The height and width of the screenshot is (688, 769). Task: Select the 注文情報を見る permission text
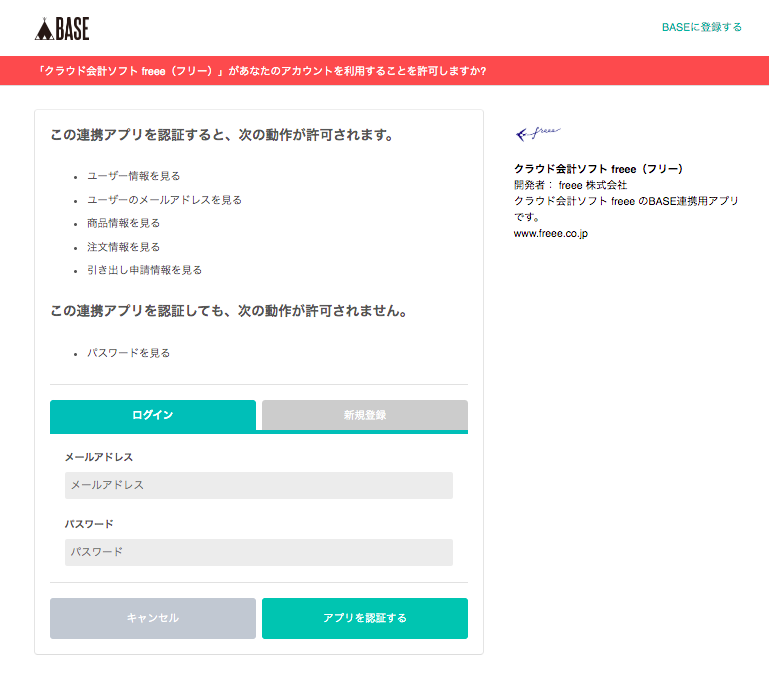pos(123,247)
